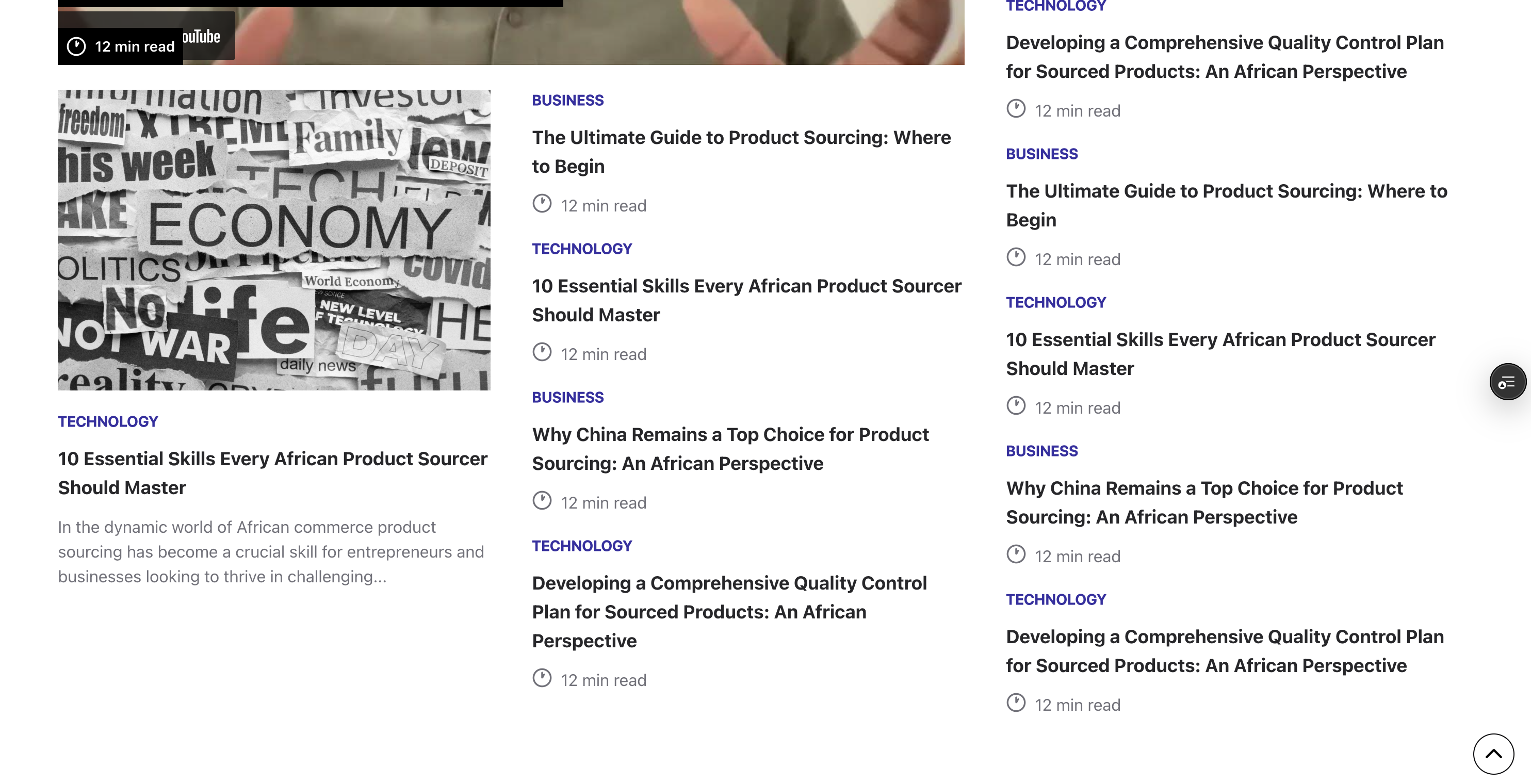The image size is (1531, 784).
Task: Click clock icon under sidebar 10 Essential Skills
Action: tap(1016, 406)
